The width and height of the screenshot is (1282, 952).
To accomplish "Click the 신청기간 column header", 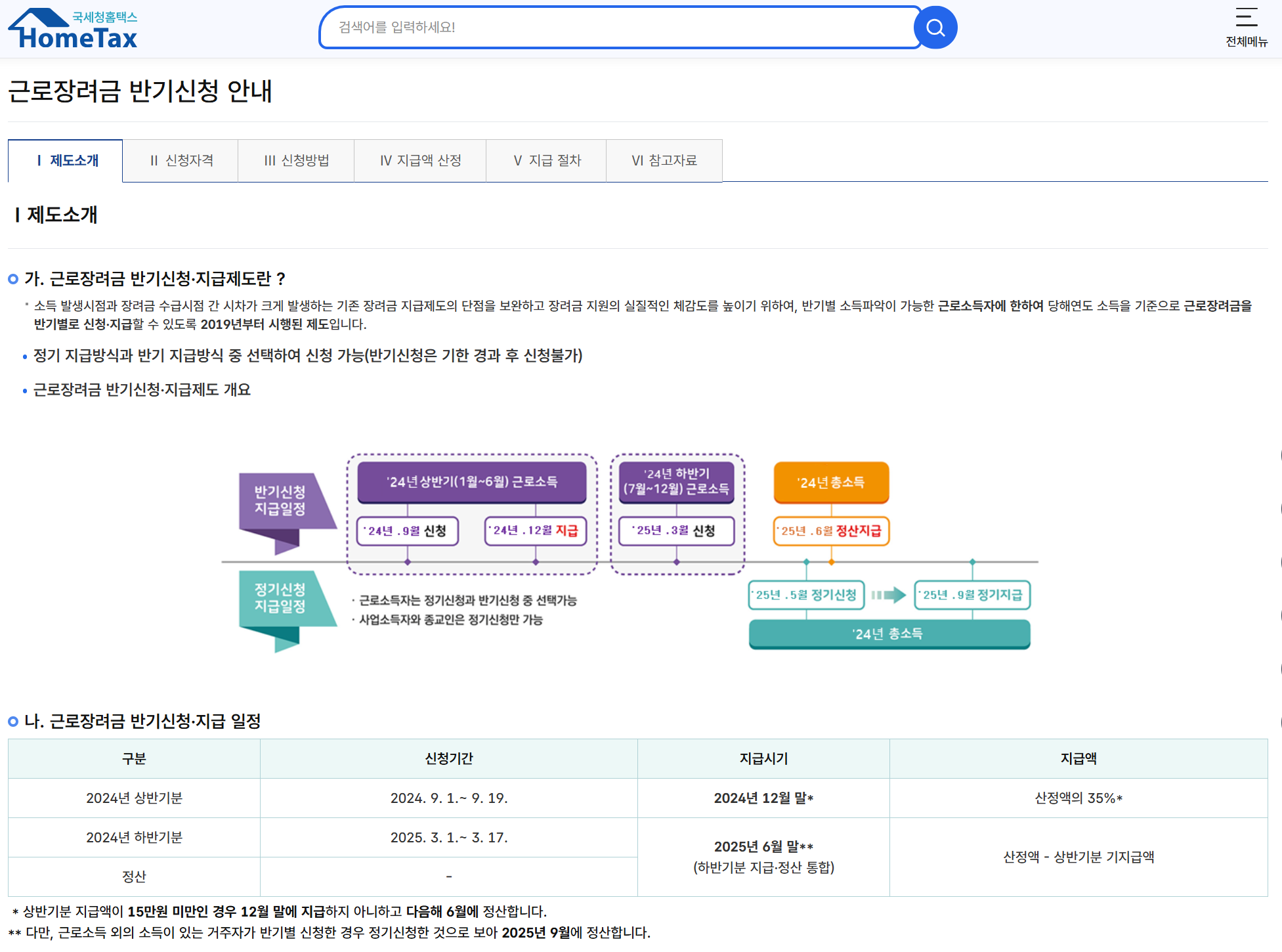I will tap(449, 759).
